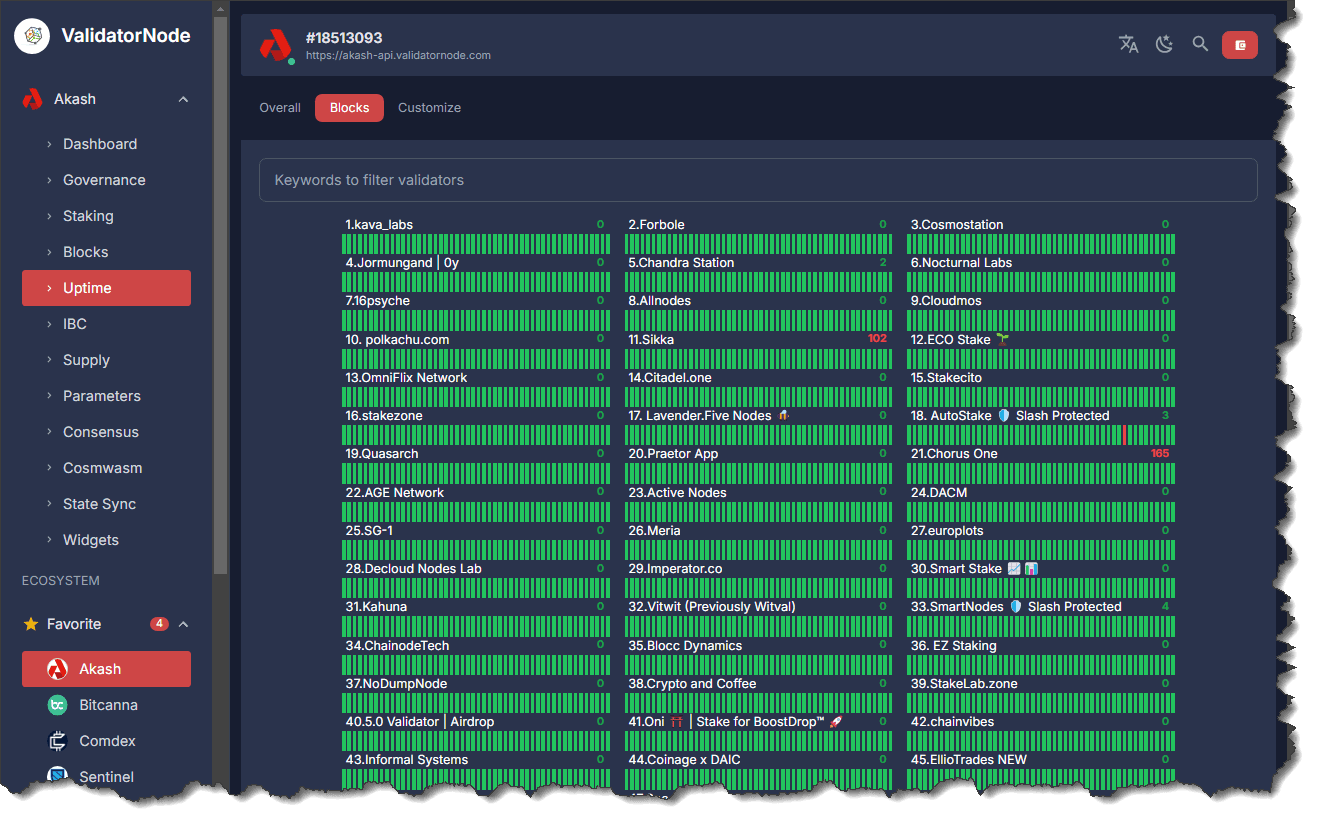Click 21.Chorus One missed count 165
Image resolution: width=1319 pixels, height=823 pixels.
(1160, 454)
